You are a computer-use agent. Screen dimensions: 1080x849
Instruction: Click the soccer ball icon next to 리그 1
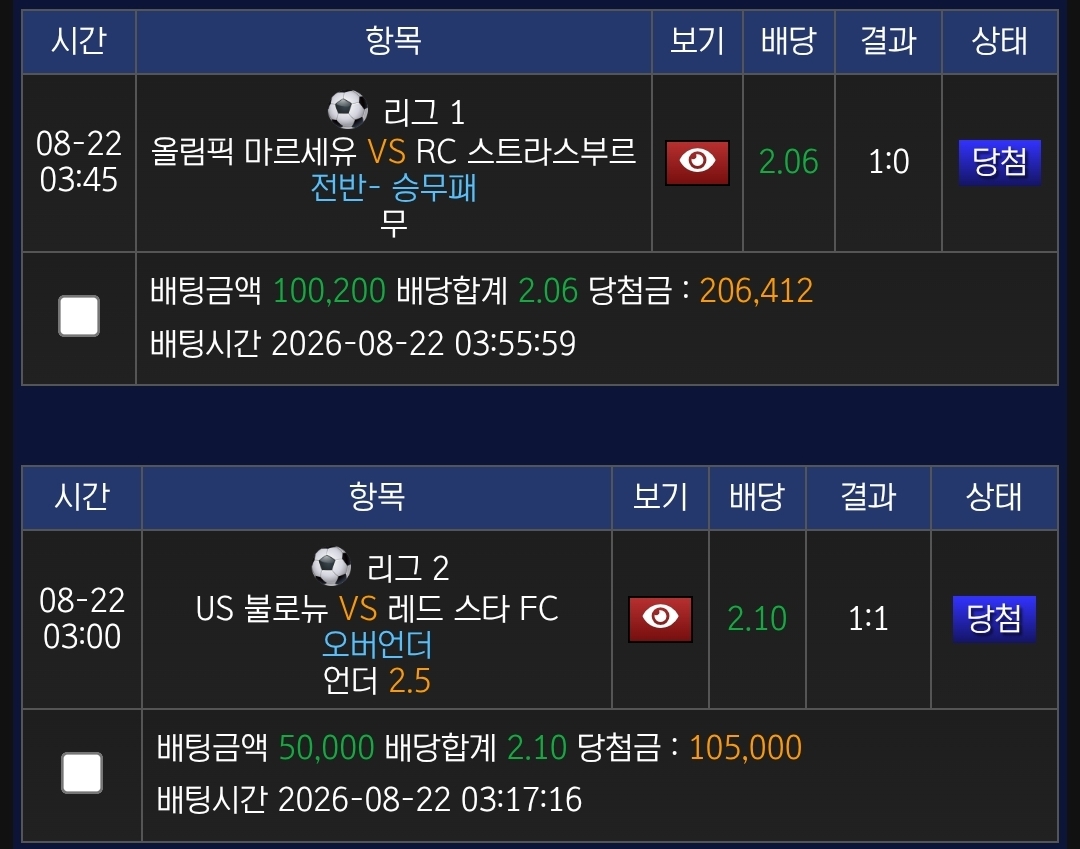(348, 110)
